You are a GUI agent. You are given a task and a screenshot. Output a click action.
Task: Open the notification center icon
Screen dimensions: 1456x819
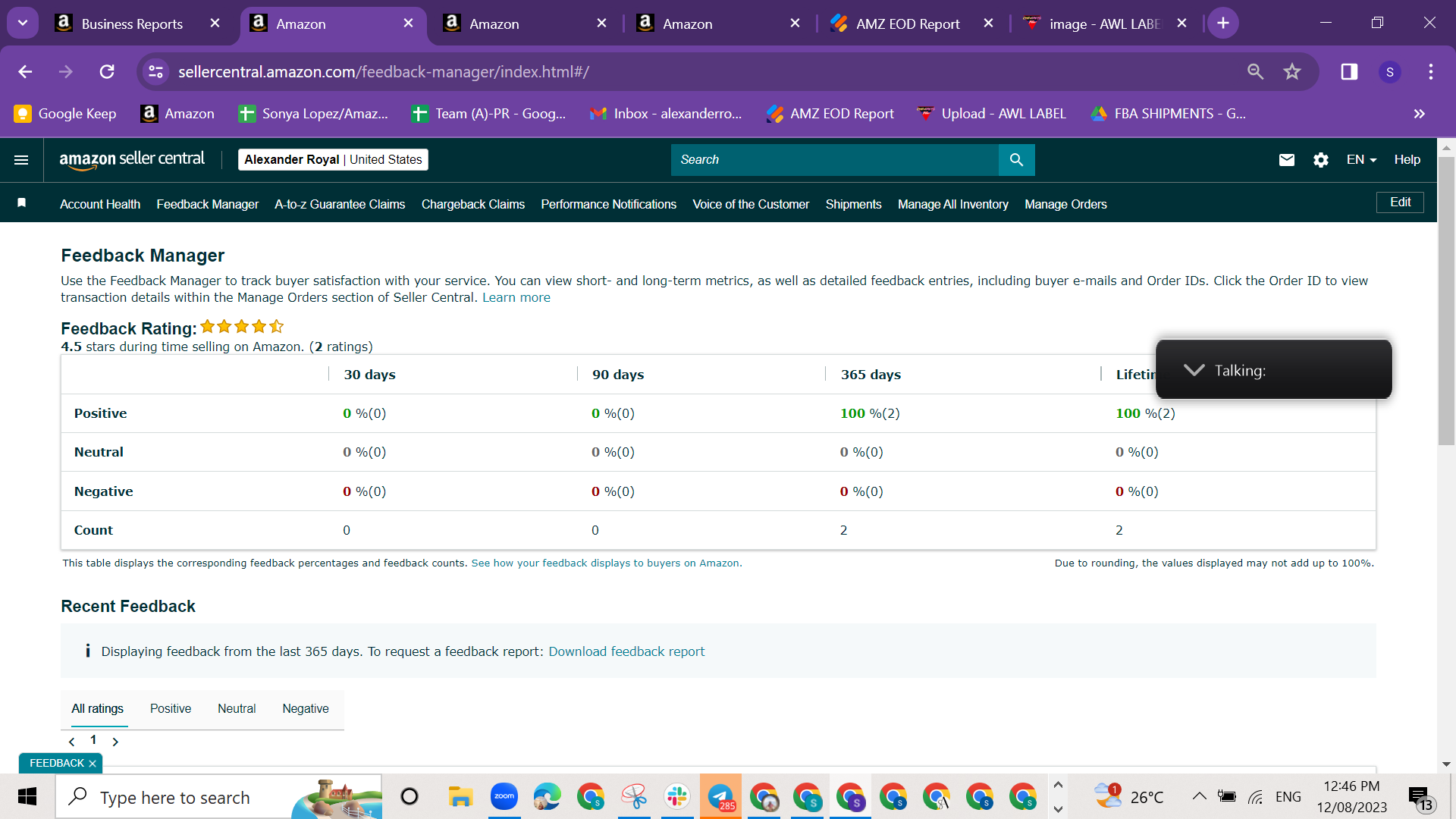coord(1420,797)
